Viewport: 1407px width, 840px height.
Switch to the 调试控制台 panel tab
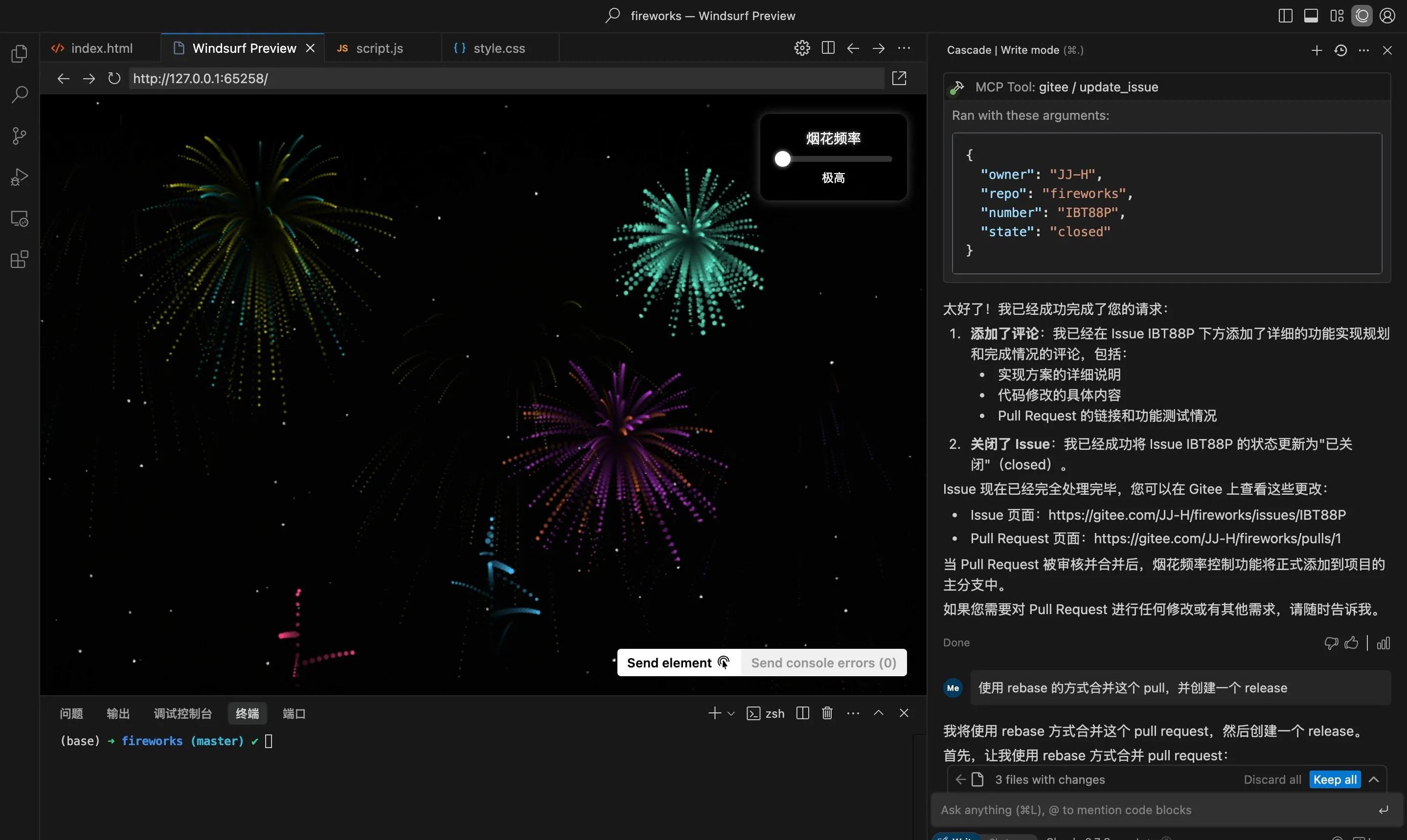[x=182, y=714]
